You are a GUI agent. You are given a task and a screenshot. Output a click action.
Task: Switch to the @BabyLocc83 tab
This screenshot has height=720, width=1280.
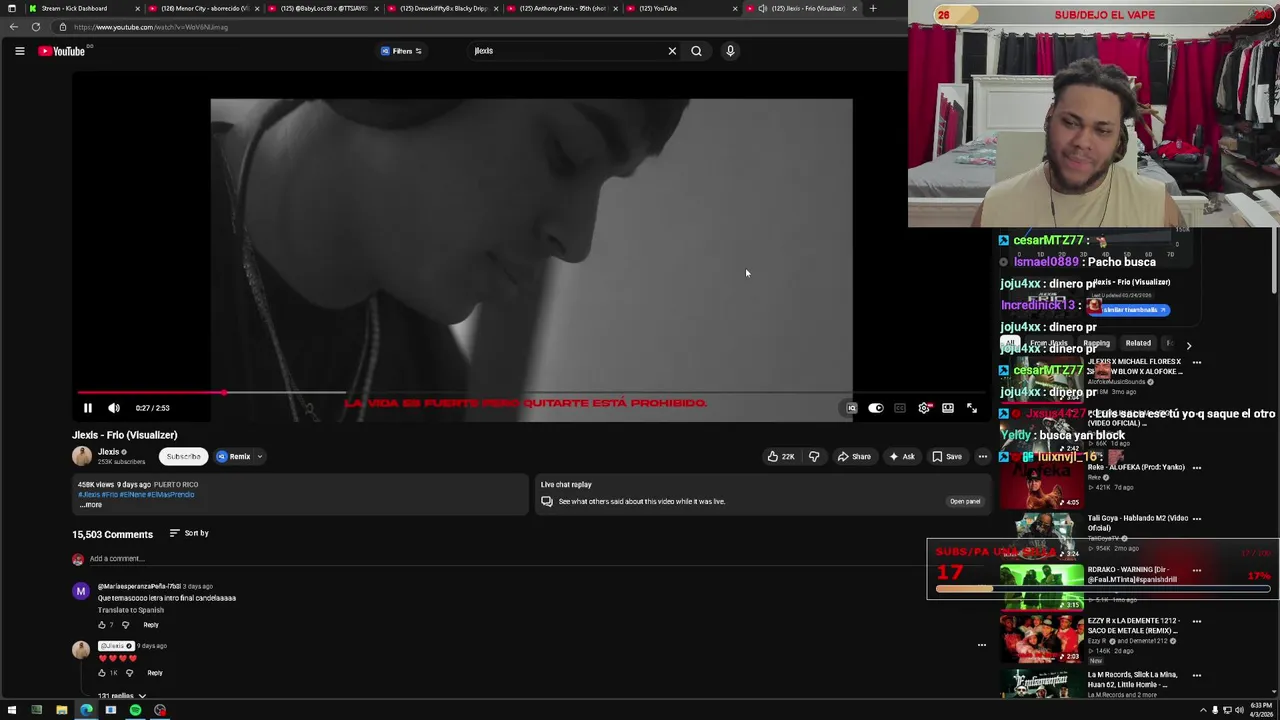(x=325, y=8)
